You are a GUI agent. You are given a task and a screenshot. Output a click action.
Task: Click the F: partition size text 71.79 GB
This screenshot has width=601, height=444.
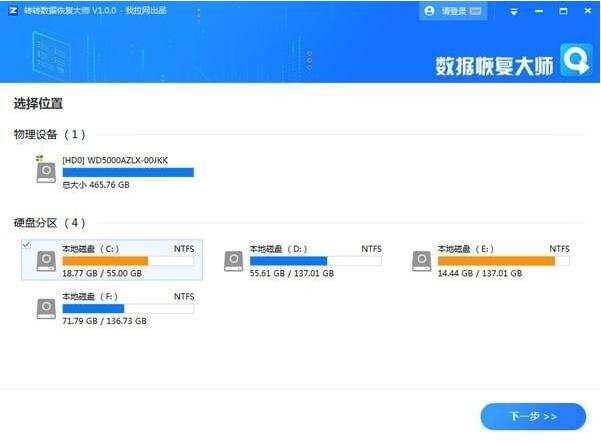(x=80, y=321)
